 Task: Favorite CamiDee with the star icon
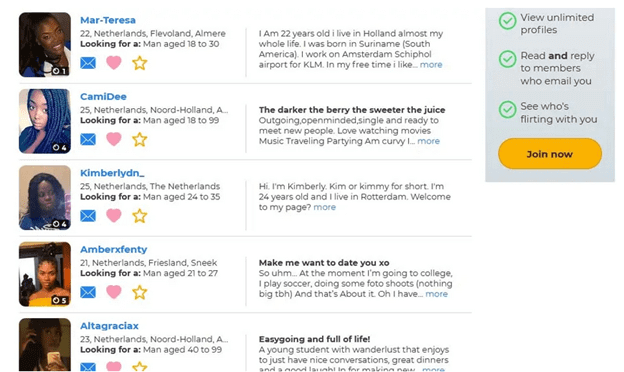point(140,140)
